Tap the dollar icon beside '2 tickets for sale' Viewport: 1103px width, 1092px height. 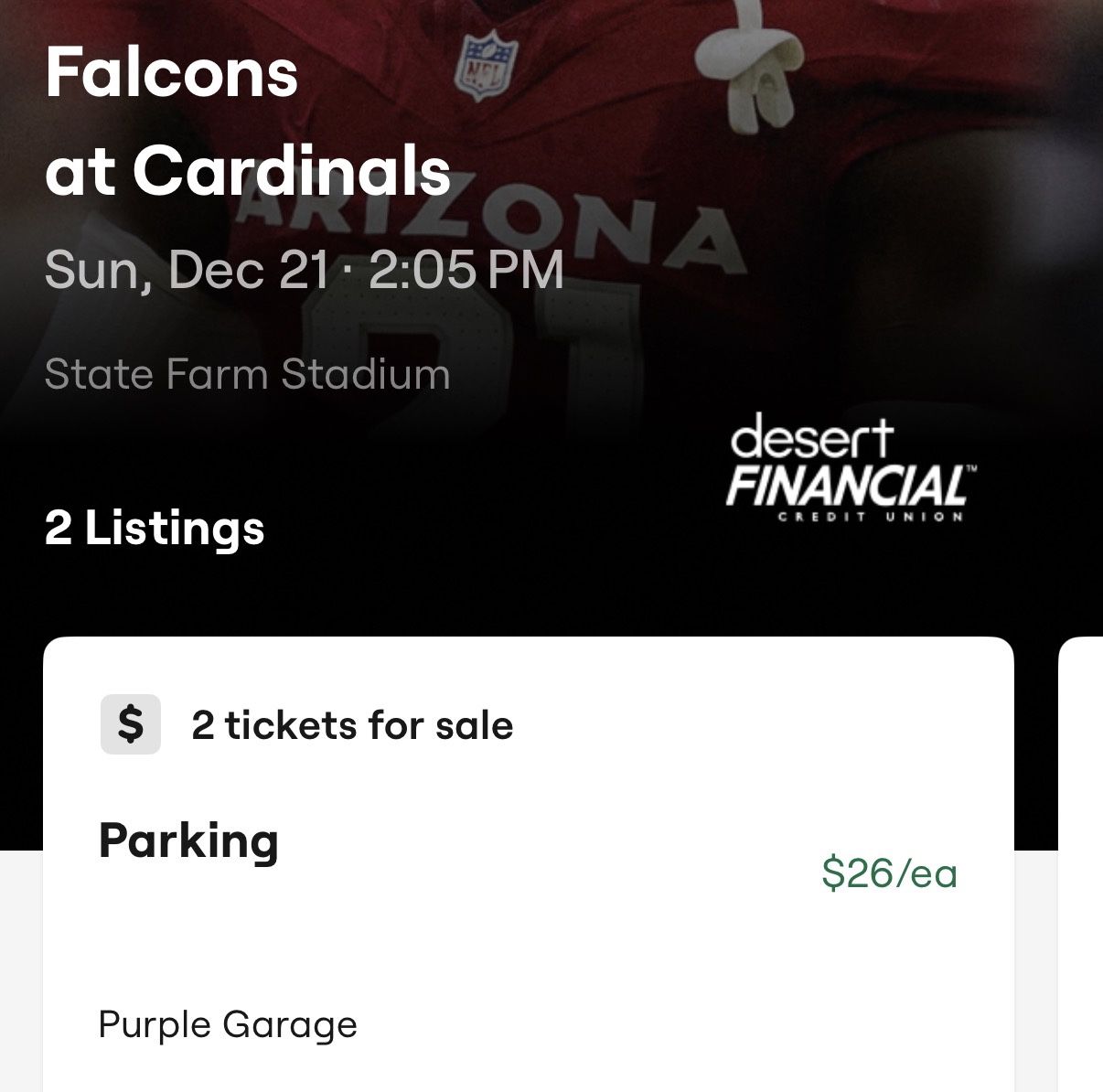[129, 725]
